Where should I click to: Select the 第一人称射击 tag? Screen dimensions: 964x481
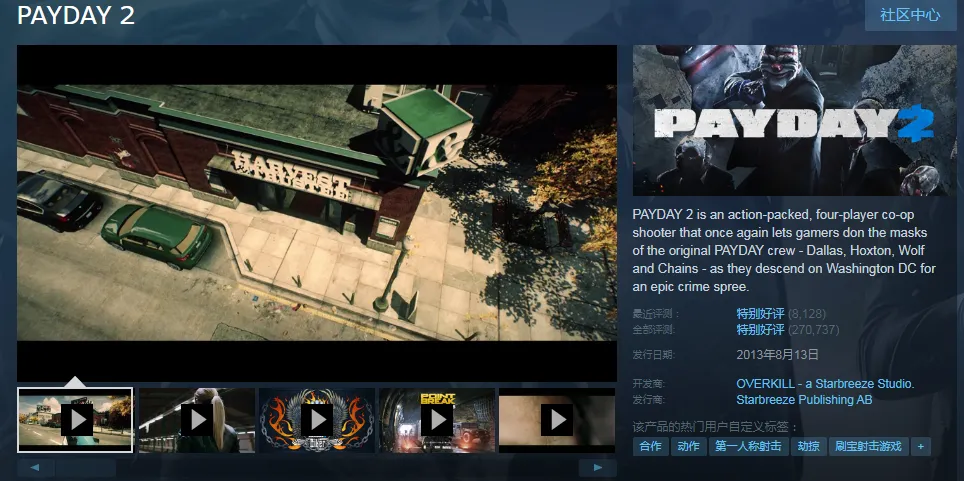pos(747,446)
